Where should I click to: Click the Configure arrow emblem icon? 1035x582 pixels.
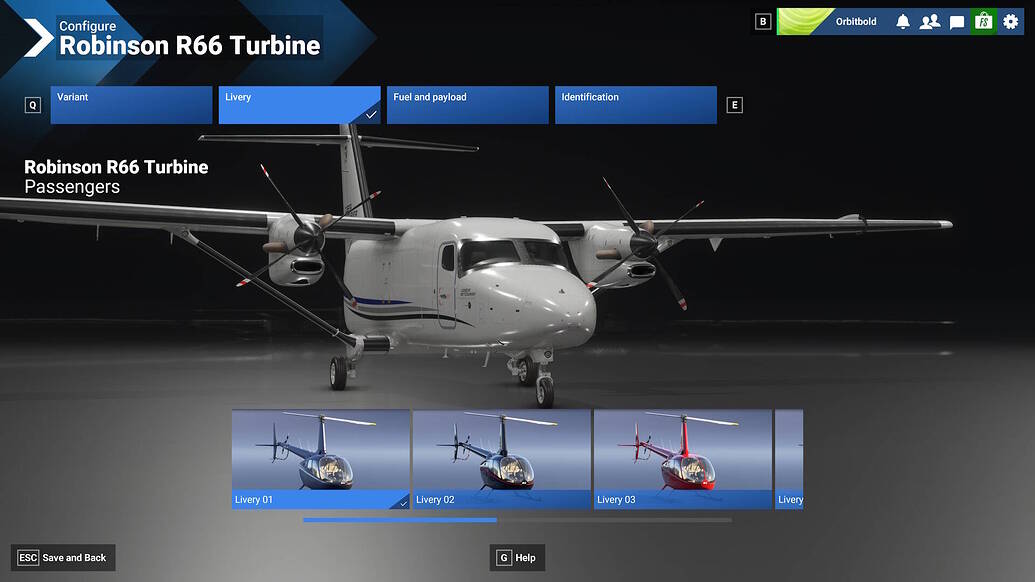(x=37, y=38)
